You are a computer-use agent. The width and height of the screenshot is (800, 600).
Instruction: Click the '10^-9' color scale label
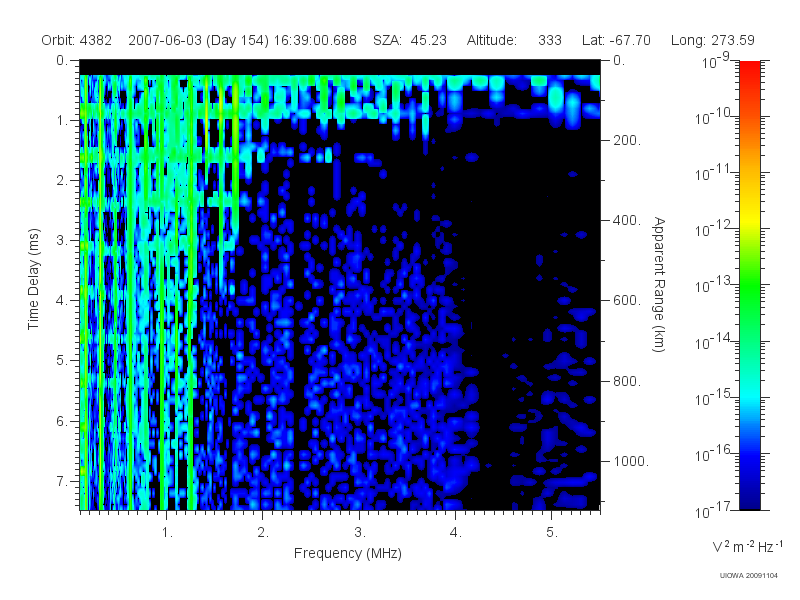(x=716, y=61)
